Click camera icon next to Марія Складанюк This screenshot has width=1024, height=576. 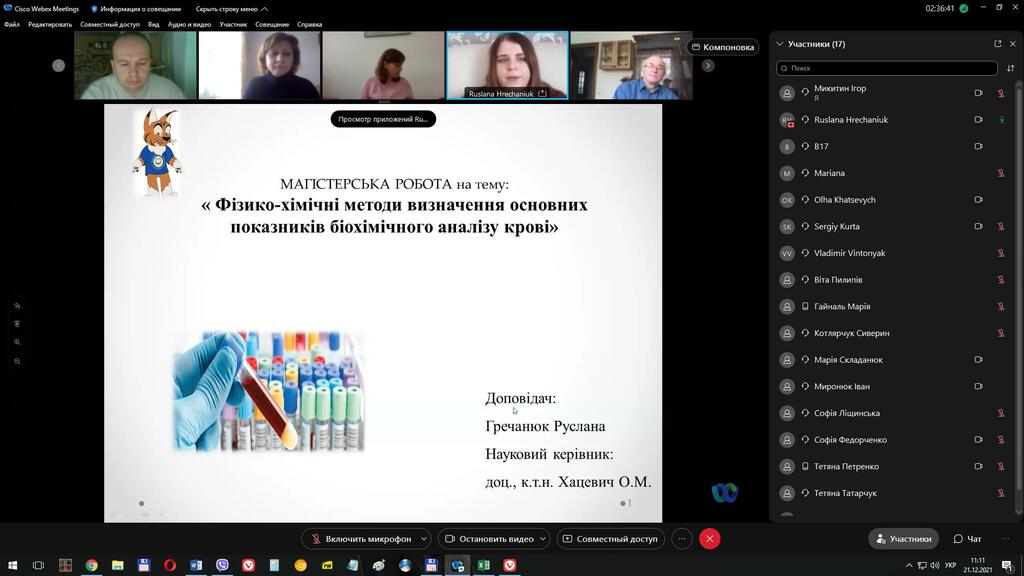[x=978, y=360]
